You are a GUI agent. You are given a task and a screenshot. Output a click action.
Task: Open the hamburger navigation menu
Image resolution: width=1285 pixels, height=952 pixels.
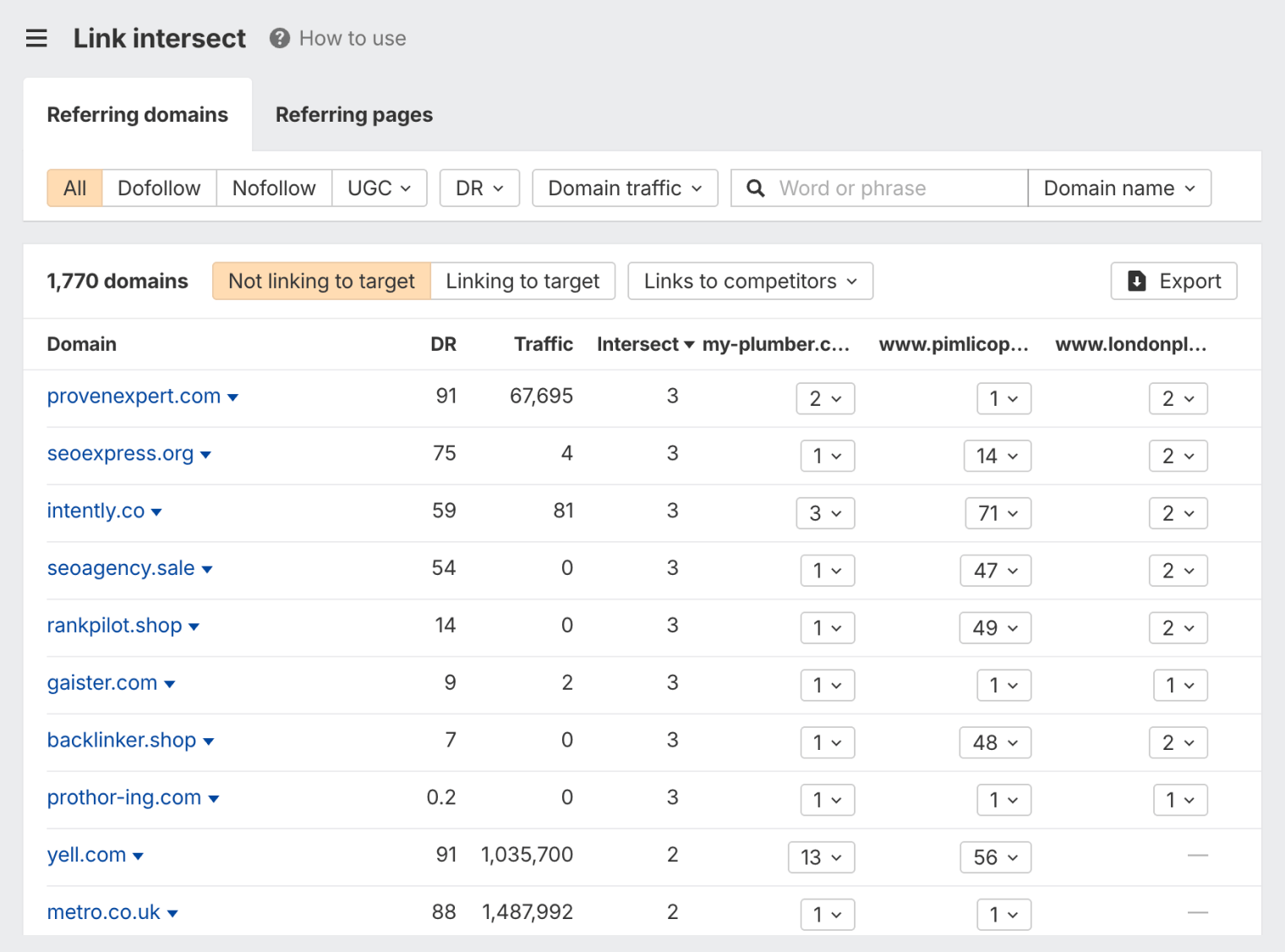[36, 37]
